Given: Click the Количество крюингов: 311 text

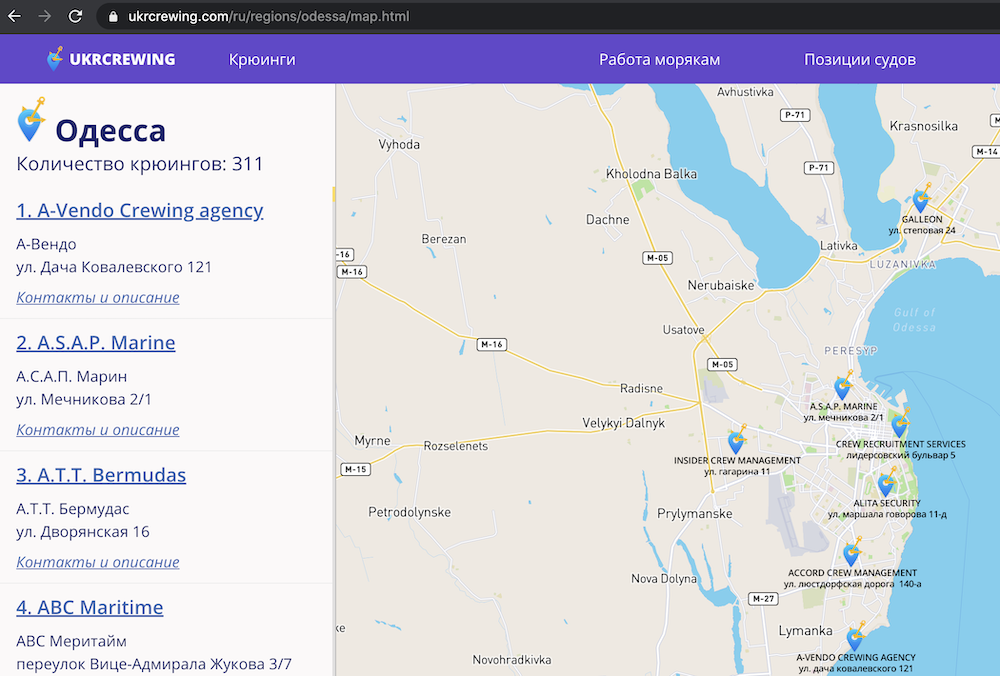Looking at the screenshot, I should click(140, 164).
